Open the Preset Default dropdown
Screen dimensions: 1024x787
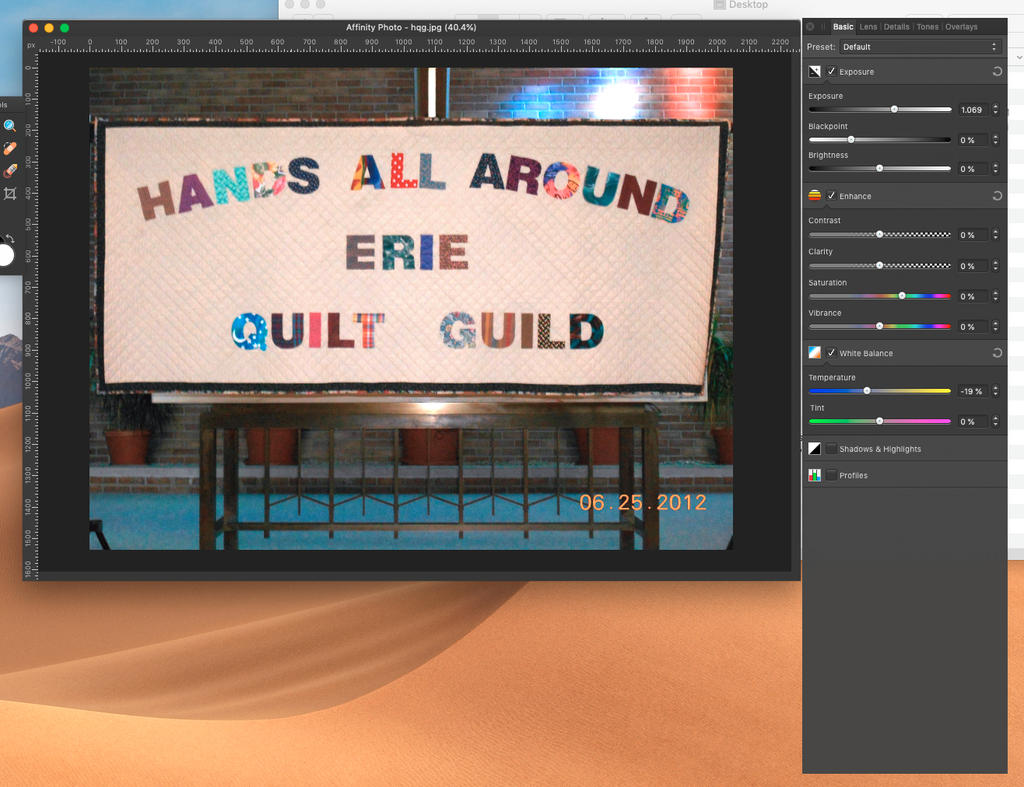coord(919,47)
